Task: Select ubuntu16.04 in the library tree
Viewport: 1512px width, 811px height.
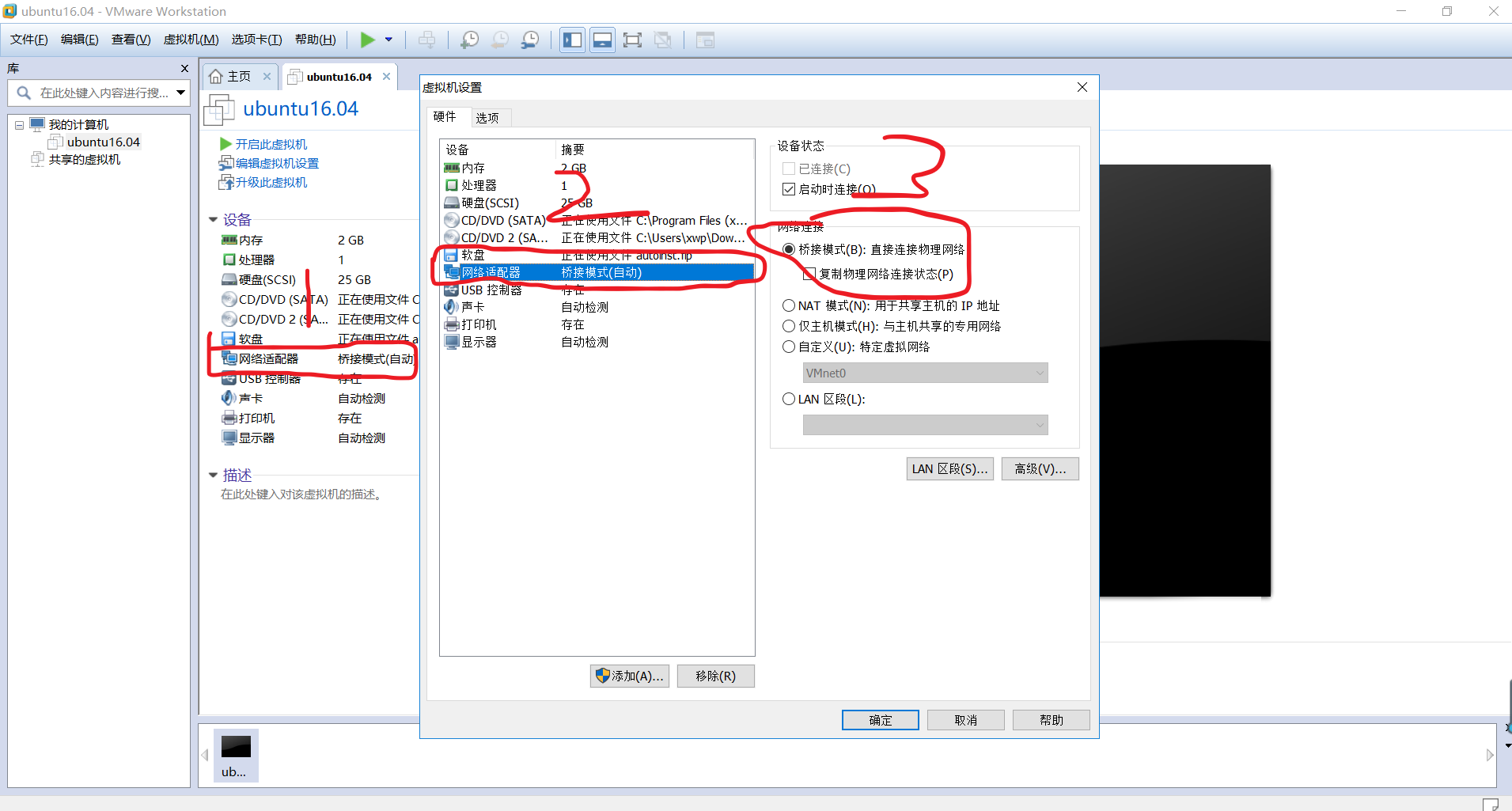Action: (x=103, y=142)
